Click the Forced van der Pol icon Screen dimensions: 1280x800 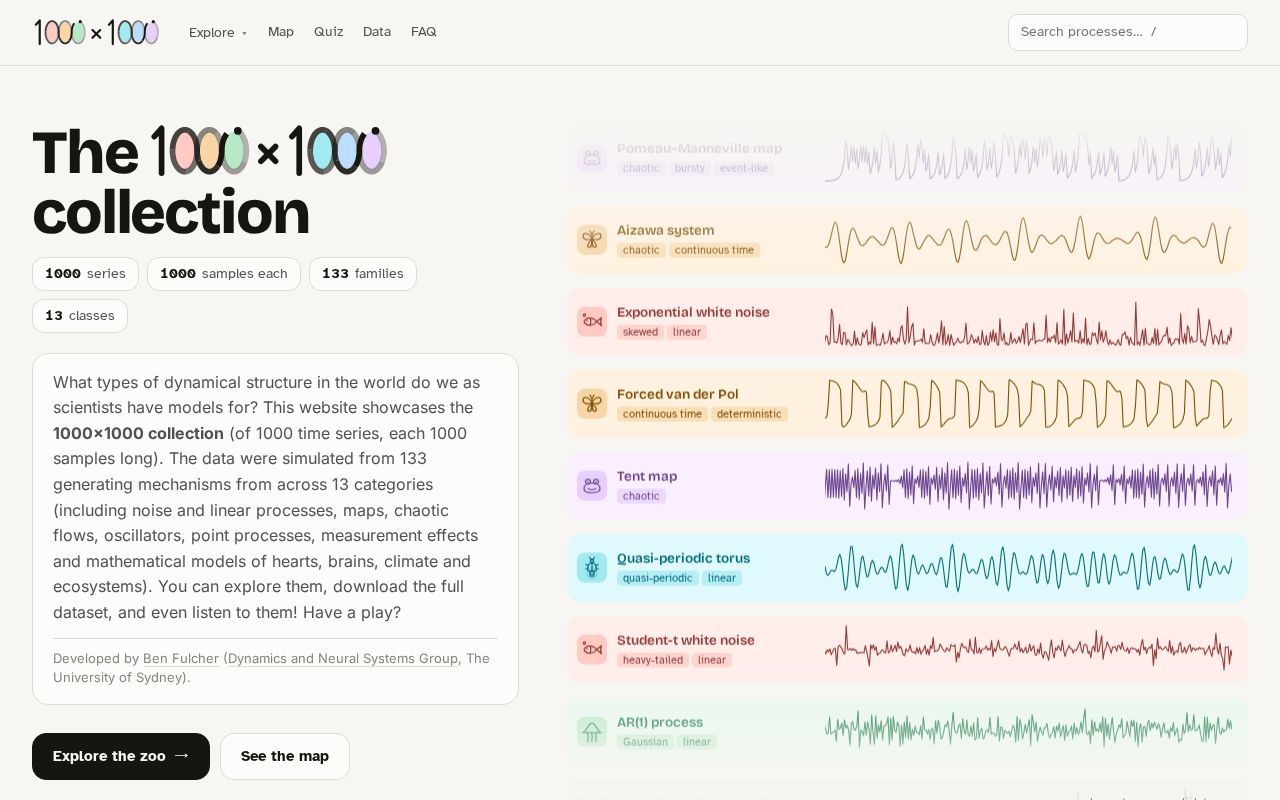(x=592, y=404)
